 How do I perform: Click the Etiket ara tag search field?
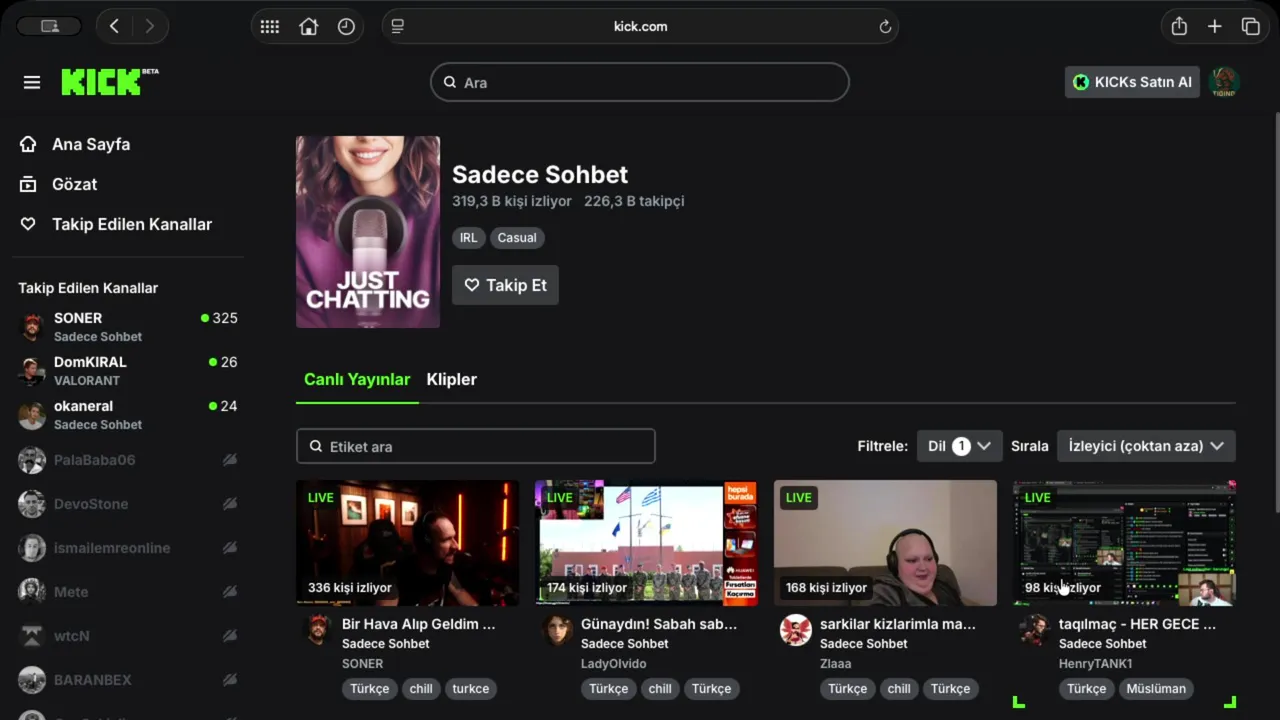click(476, 446)
